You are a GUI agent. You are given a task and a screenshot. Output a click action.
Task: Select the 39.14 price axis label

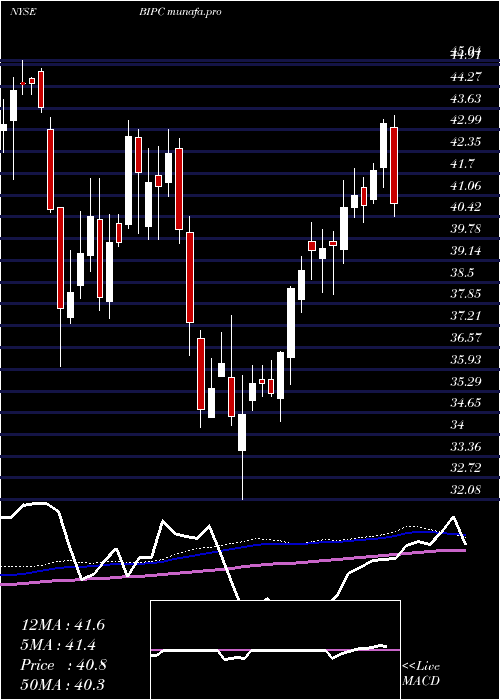click(467, 251)
